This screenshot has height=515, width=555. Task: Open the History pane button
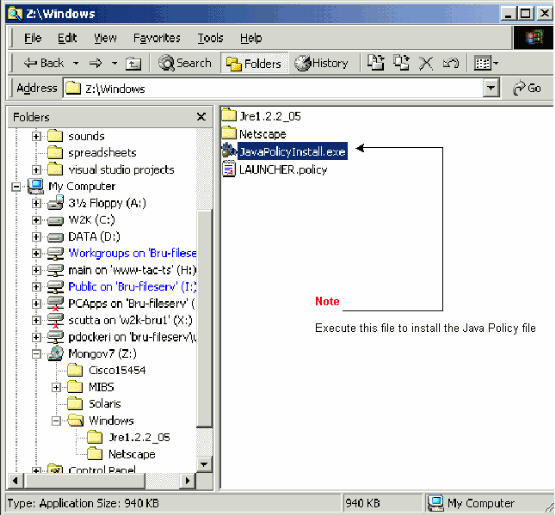tap(321, 63)
